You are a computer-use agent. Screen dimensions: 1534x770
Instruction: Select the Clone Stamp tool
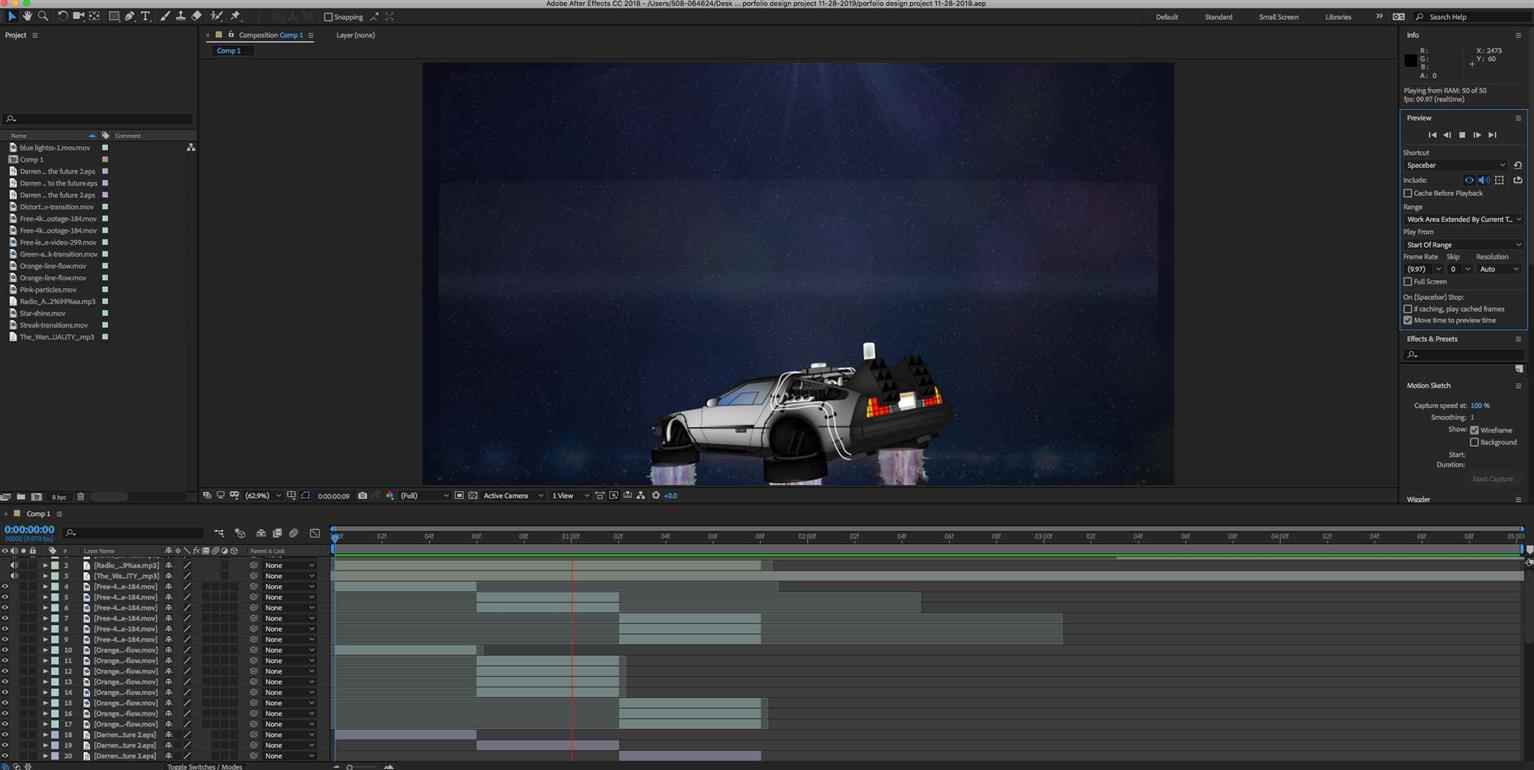click(x=180, y=16)
